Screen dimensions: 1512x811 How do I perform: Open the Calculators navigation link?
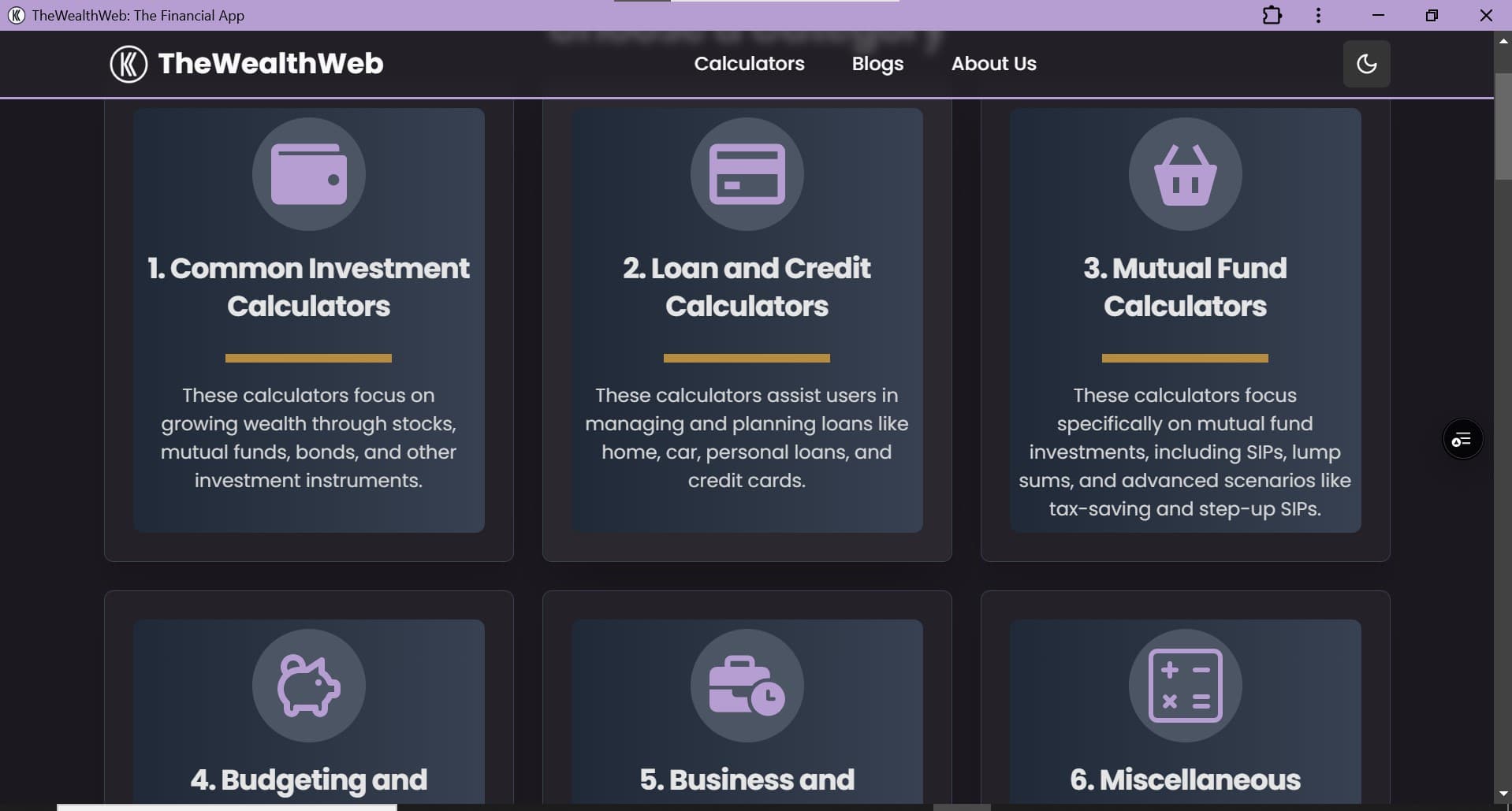pos(749,64)
